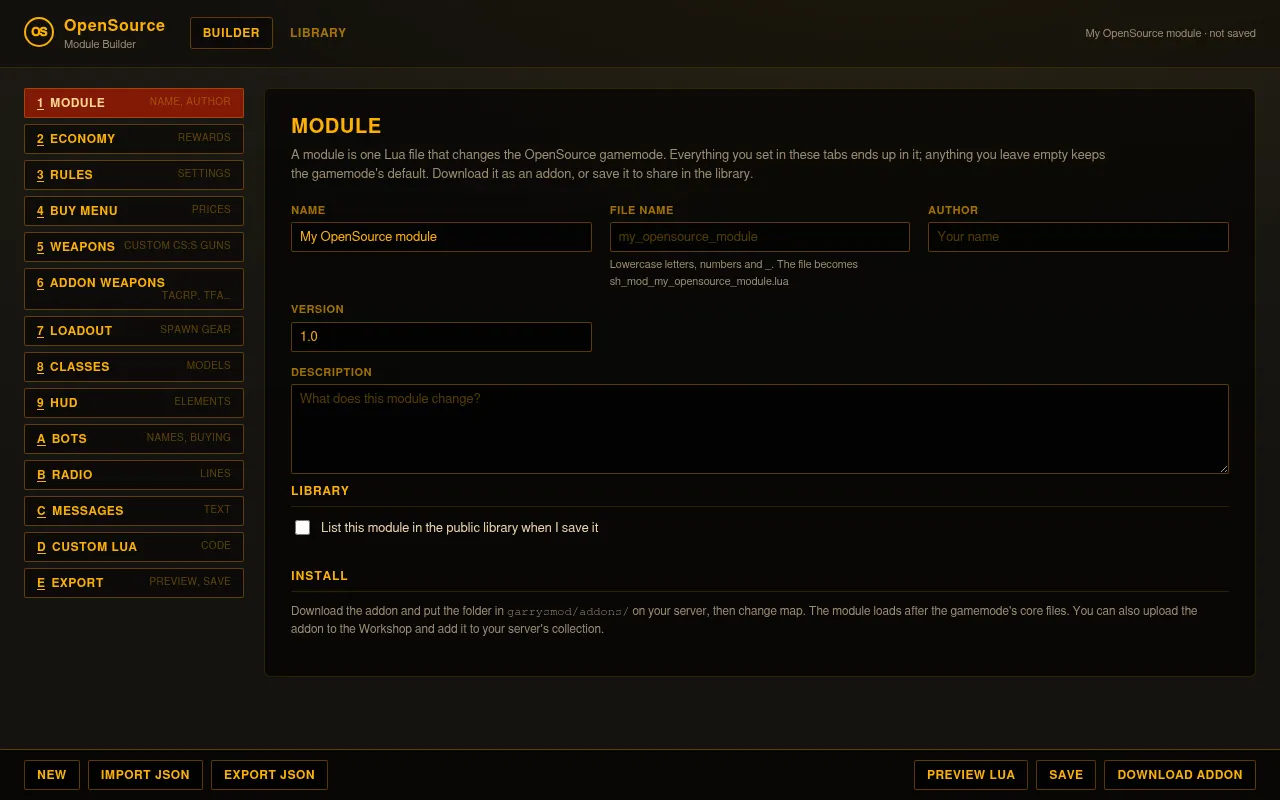Click Export JSON
Viewport: 1280px width, 800px height.
(x=269, y=775)
